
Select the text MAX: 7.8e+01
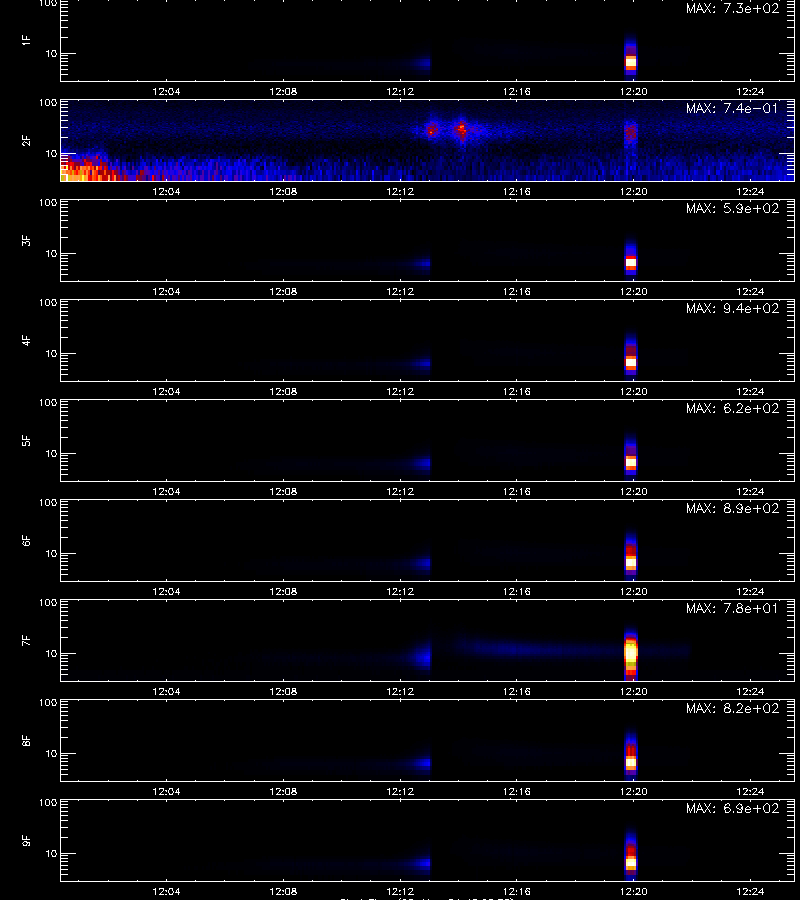pos(732,608)
